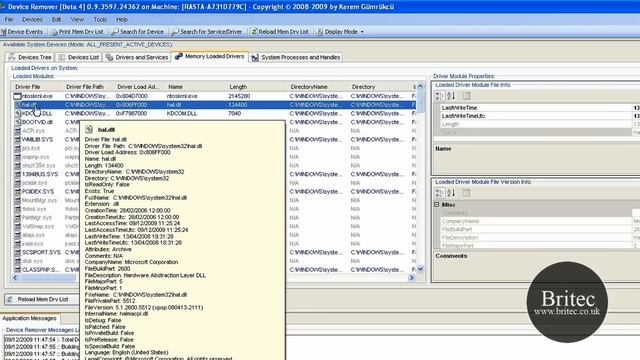The image size is (640, 360).
Task: Click Property Pages icon in File Info grid
Action: pyautogui.click(x=467, y=96)
